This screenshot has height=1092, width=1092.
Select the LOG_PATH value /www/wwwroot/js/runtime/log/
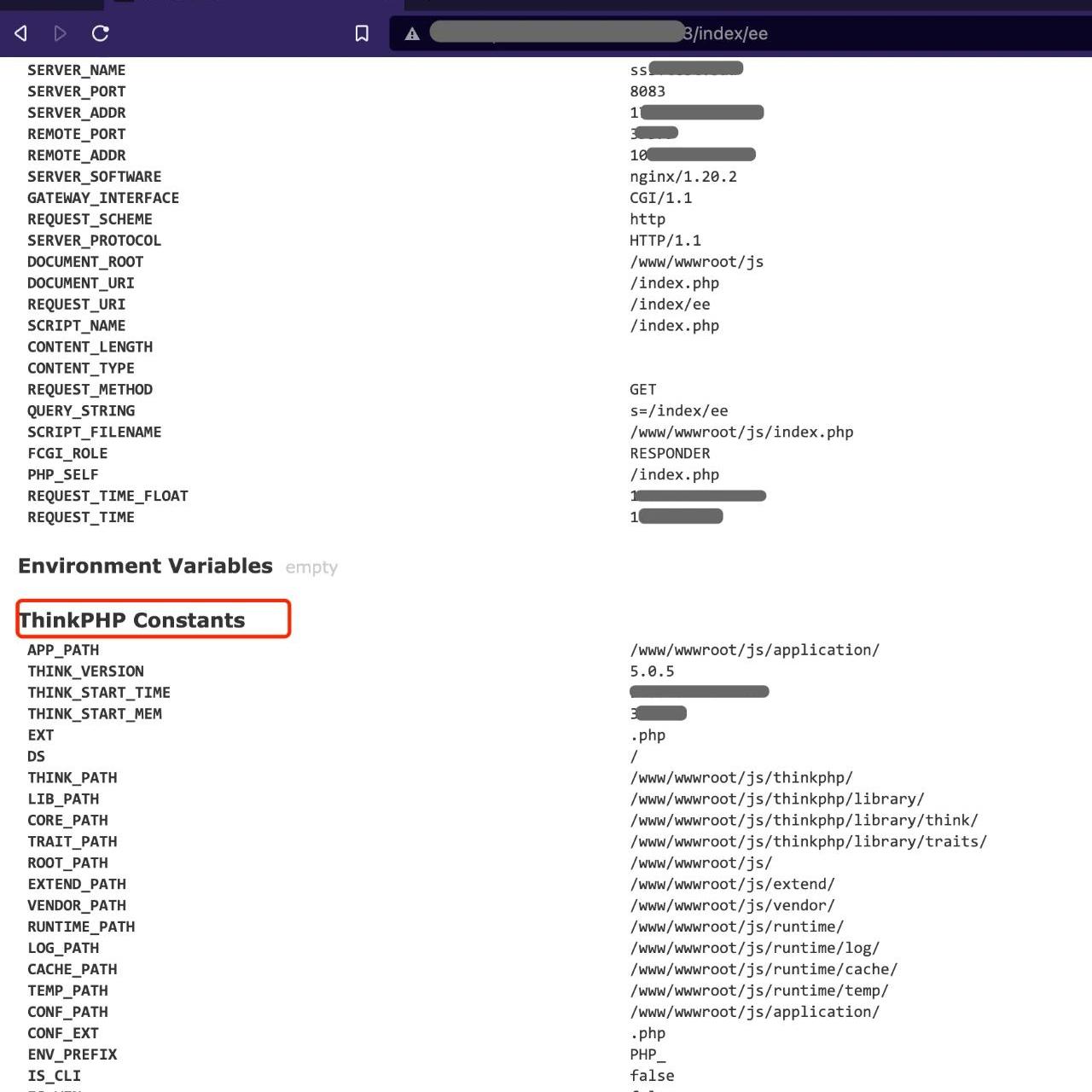[755, 949]
